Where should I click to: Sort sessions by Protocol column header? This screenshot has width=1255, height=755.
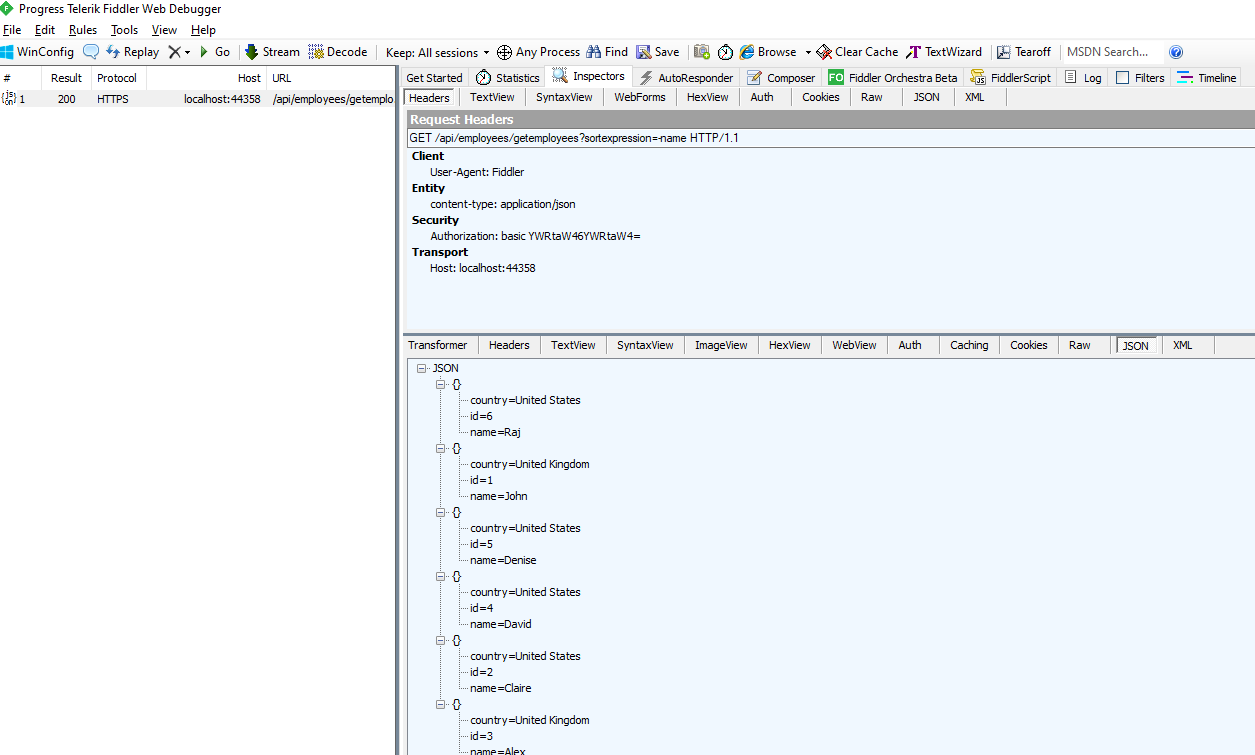[118, 78]
